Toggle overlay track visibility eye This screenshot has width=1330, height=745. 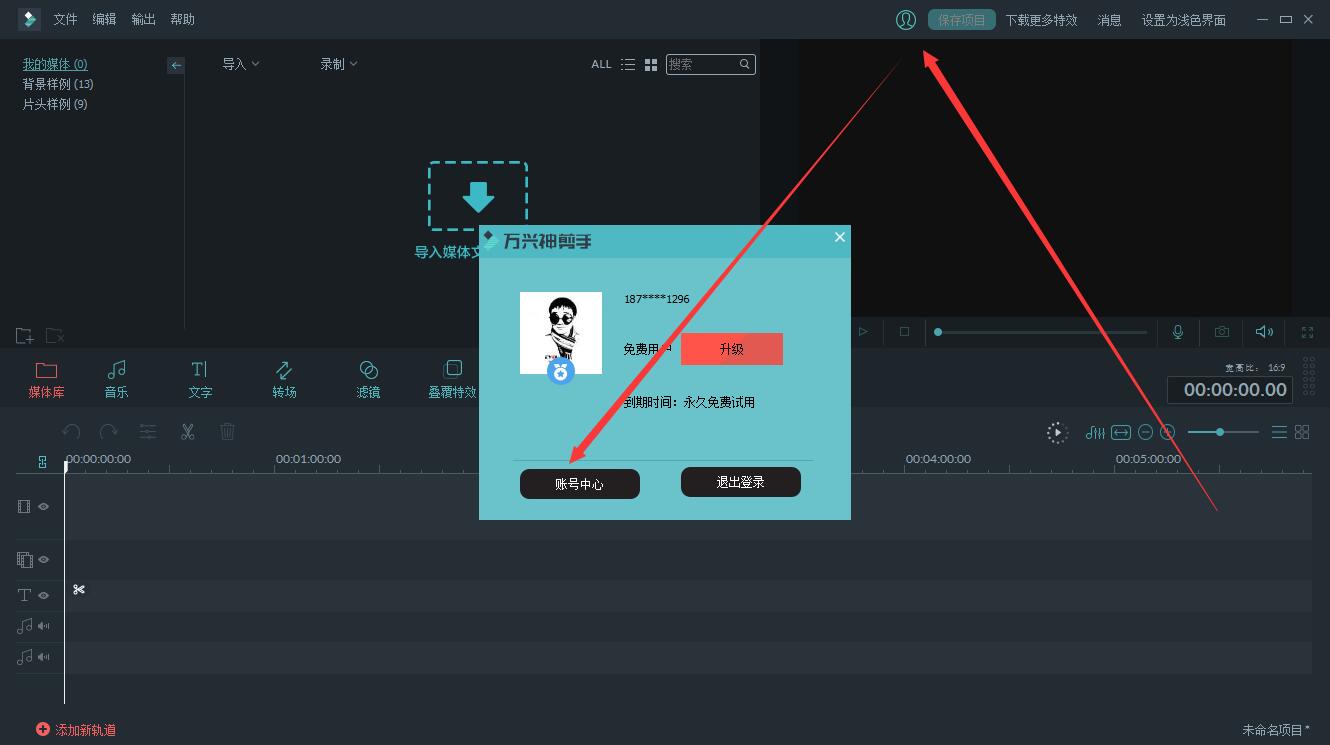tap(43, 560)
